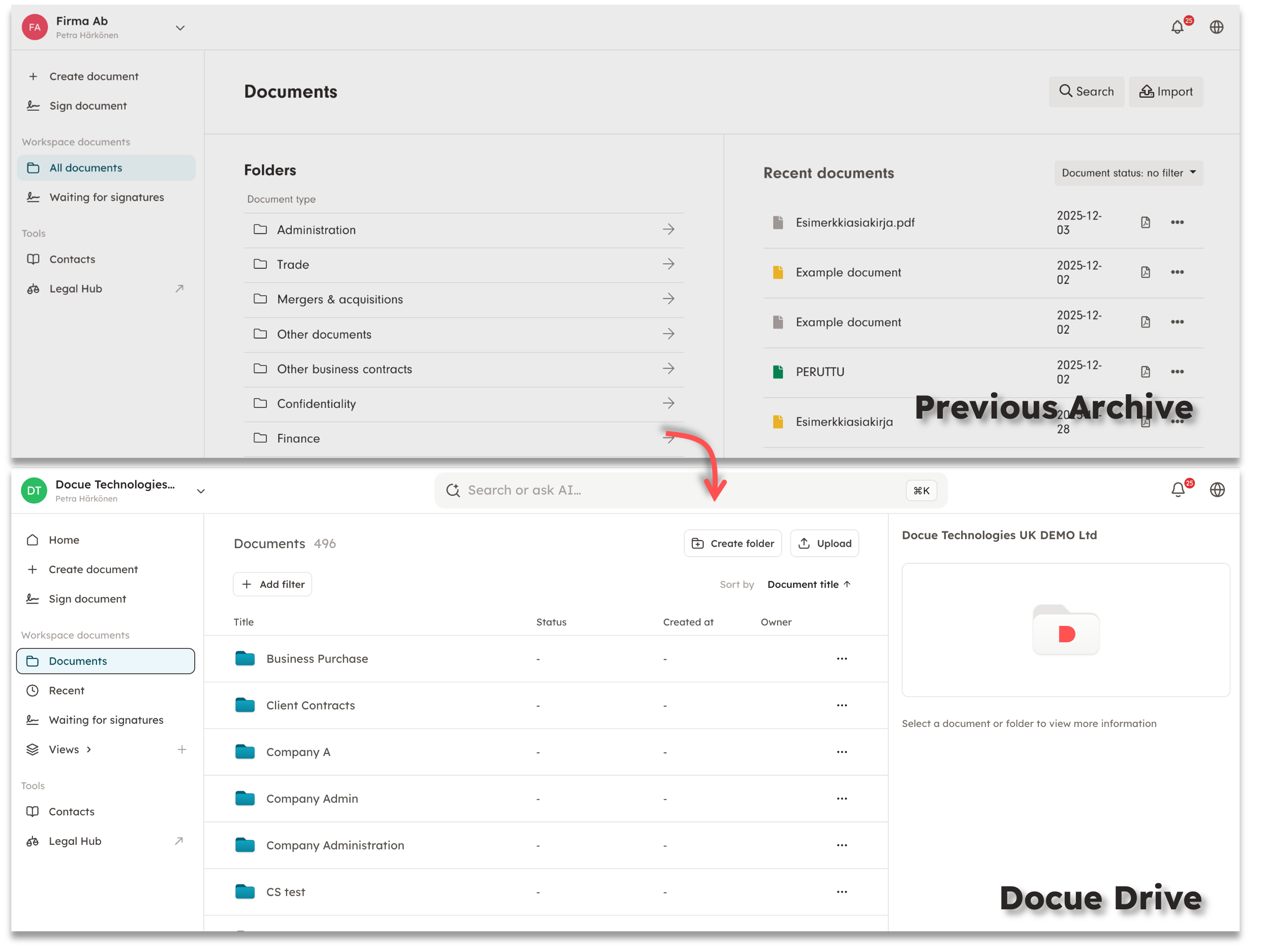Click the Add filter button
Viewport: 1267px width, 952px height.
[x=272, y=584]
